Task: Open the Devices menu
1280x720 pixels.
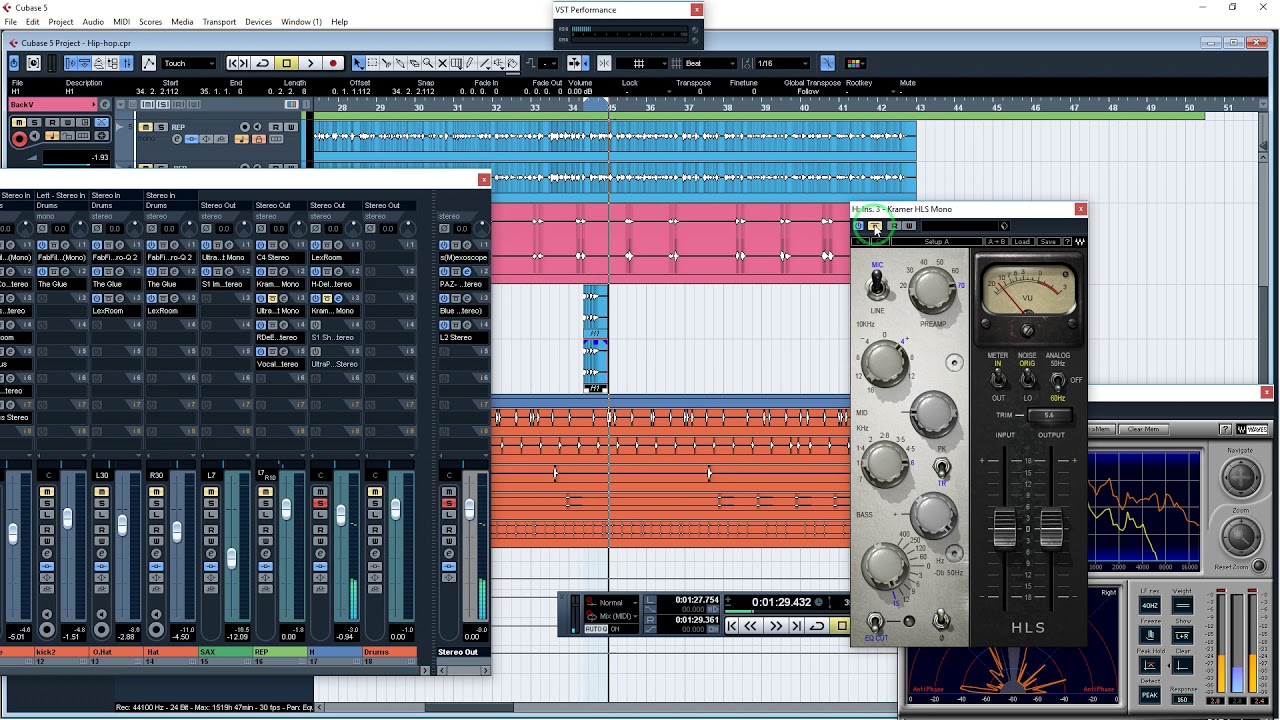Action: 258,22
